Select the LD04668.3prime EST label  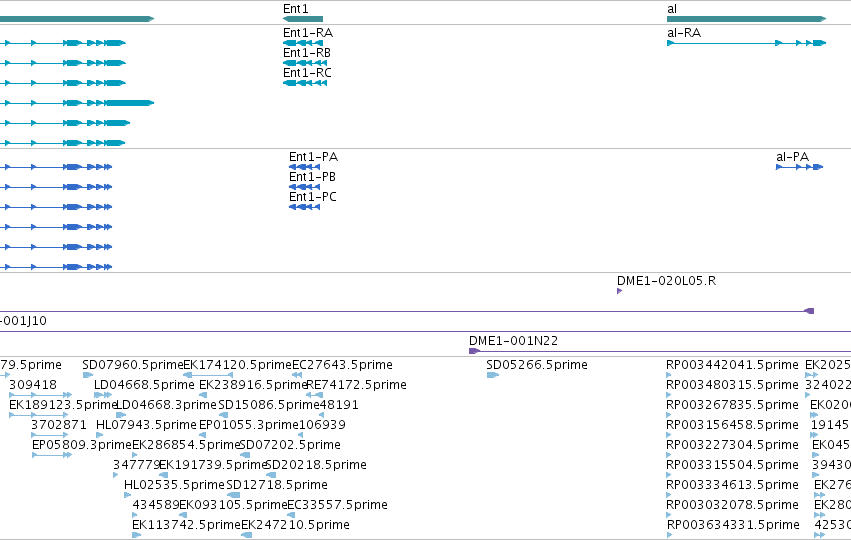167,405
